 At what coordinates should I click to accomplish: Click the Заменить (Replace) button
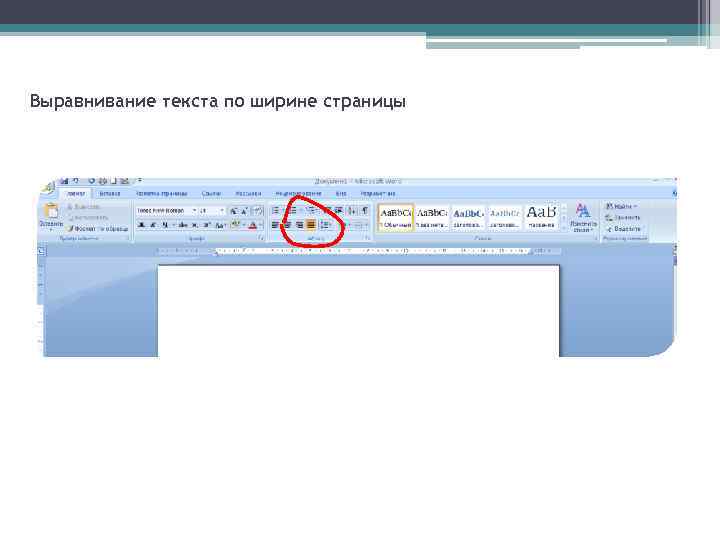(x=623, y=217)
